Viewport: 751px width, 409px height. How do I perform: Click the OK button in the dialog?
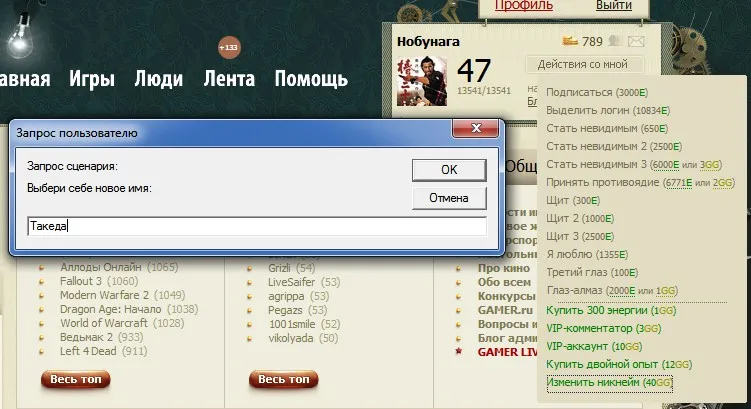[449, 170]
